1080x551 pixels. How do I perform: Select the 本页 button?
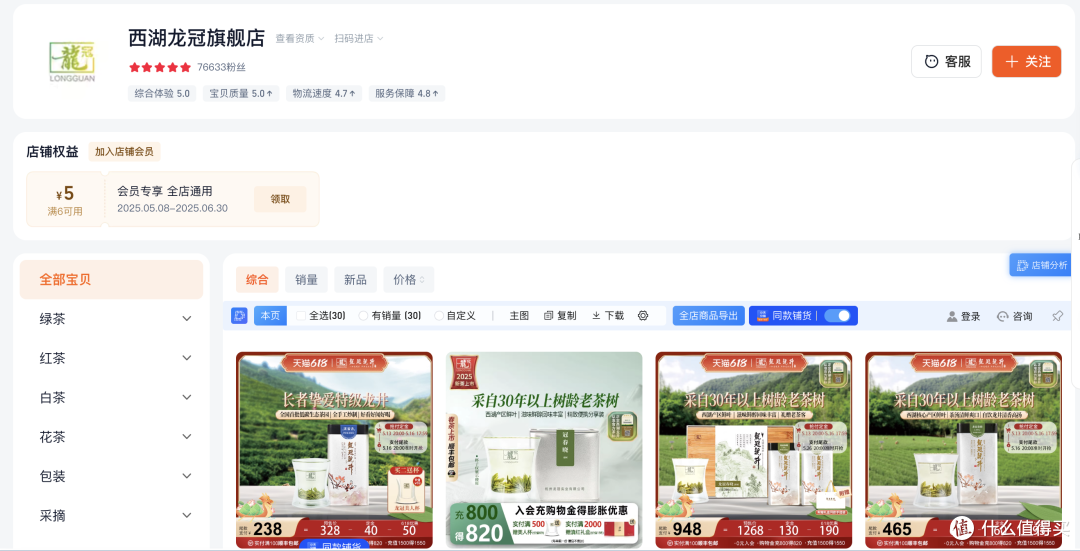click(270, 315)
